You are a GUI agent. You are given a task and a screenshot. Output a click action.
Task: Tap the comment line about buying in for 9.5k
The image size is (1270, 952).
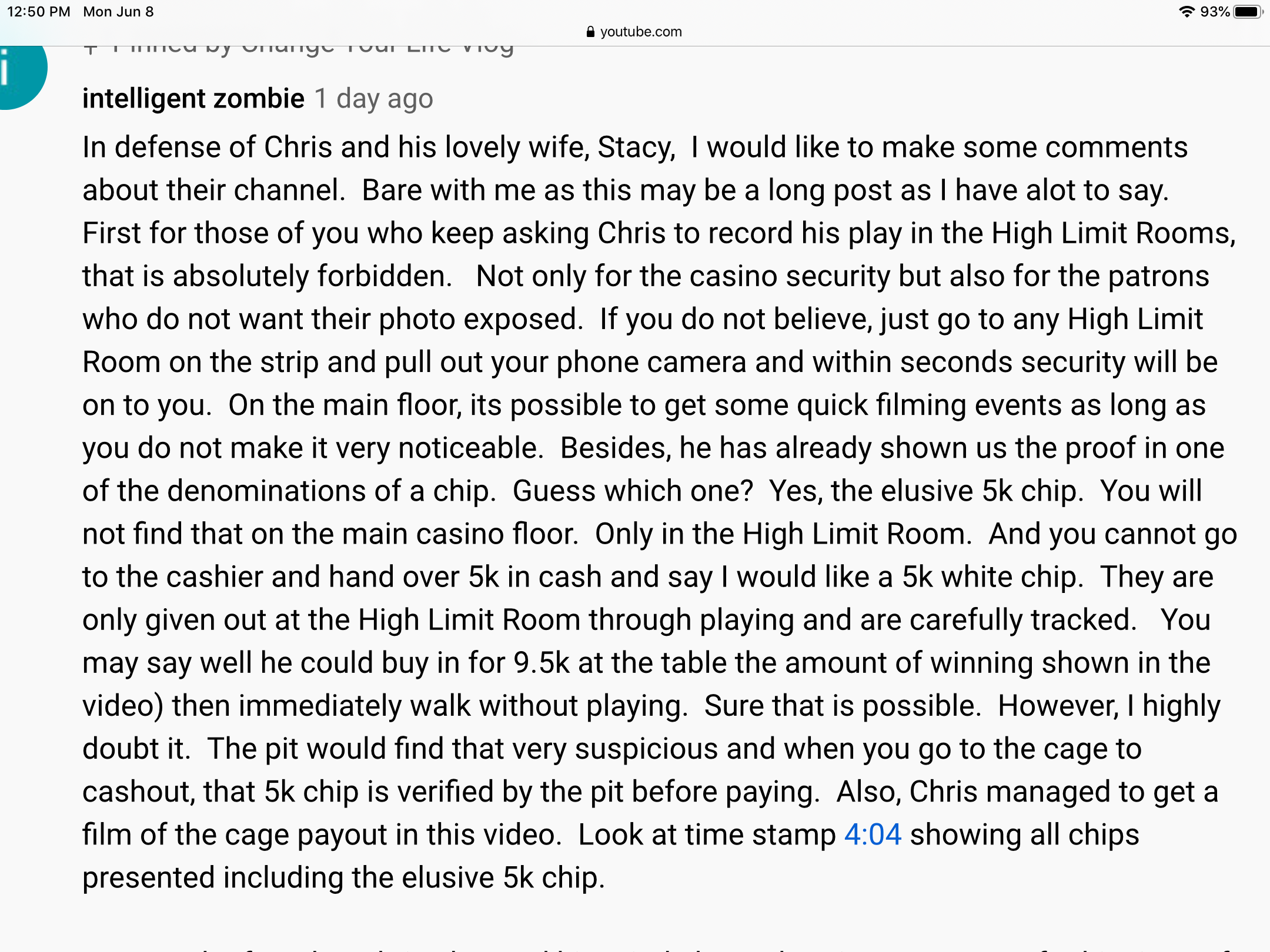point(646,662)
